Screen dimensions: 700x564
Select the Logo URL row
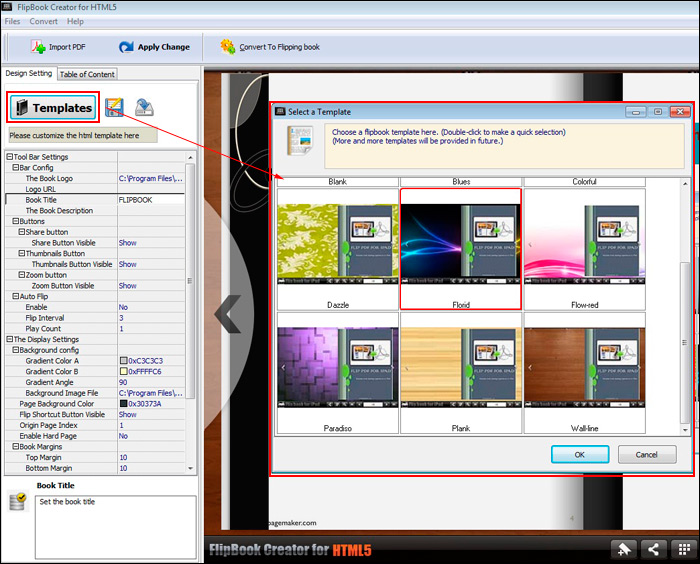(95, 189)
